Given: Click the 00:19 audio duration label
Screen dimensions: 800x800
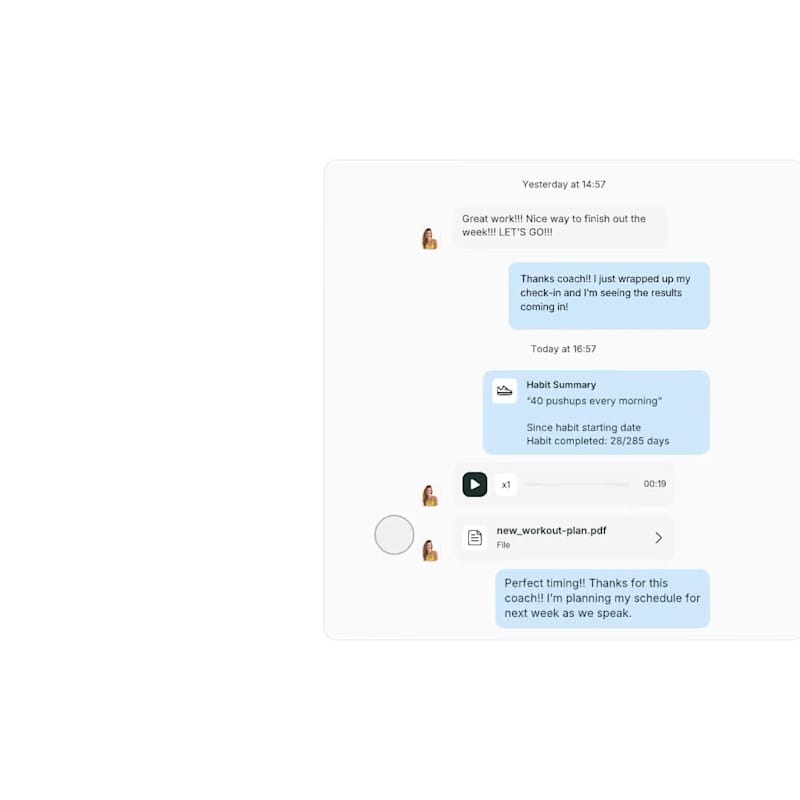Looking at the screenshot, I should pos(655,484).
